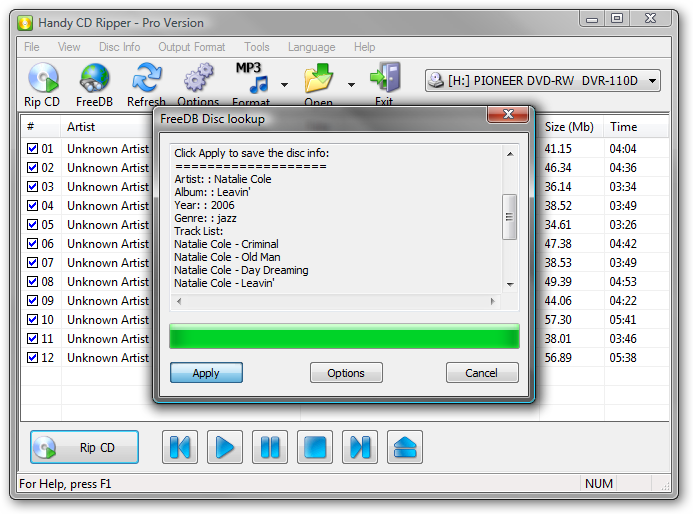
Task: Open the Help menu
Action: point(365,47)
